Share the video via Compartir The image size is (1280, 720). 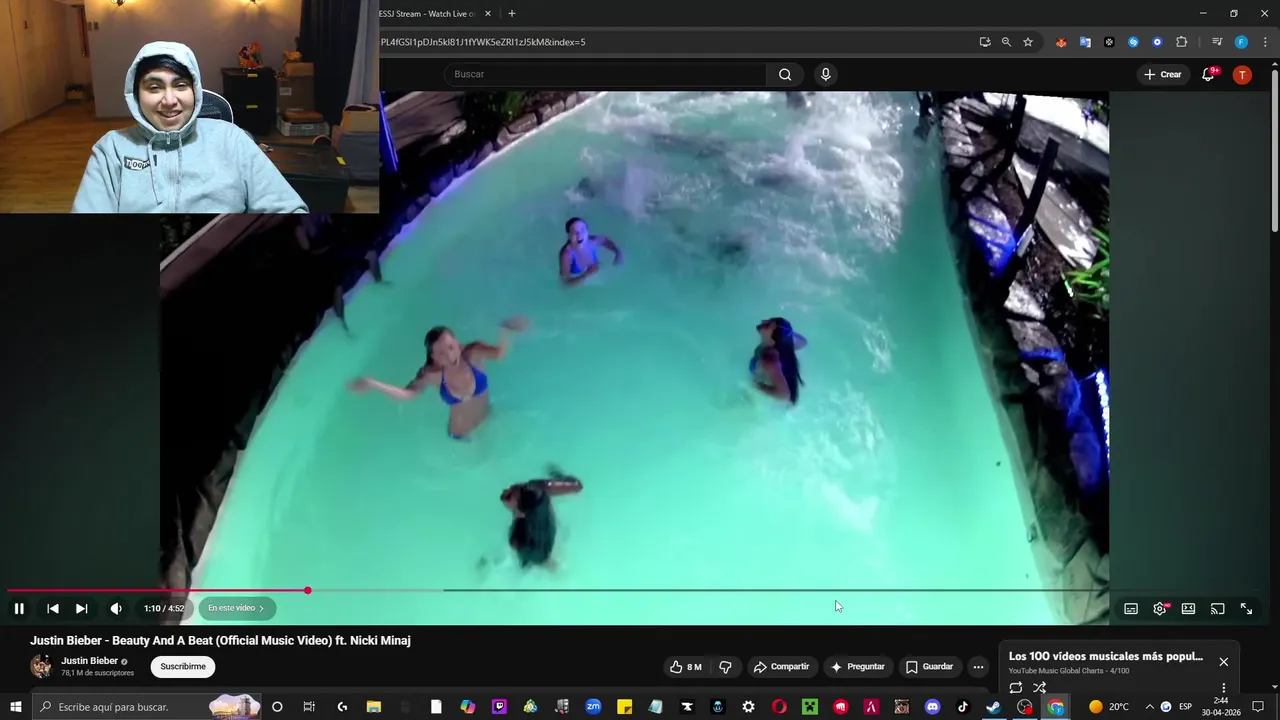[x=781, y=667]
